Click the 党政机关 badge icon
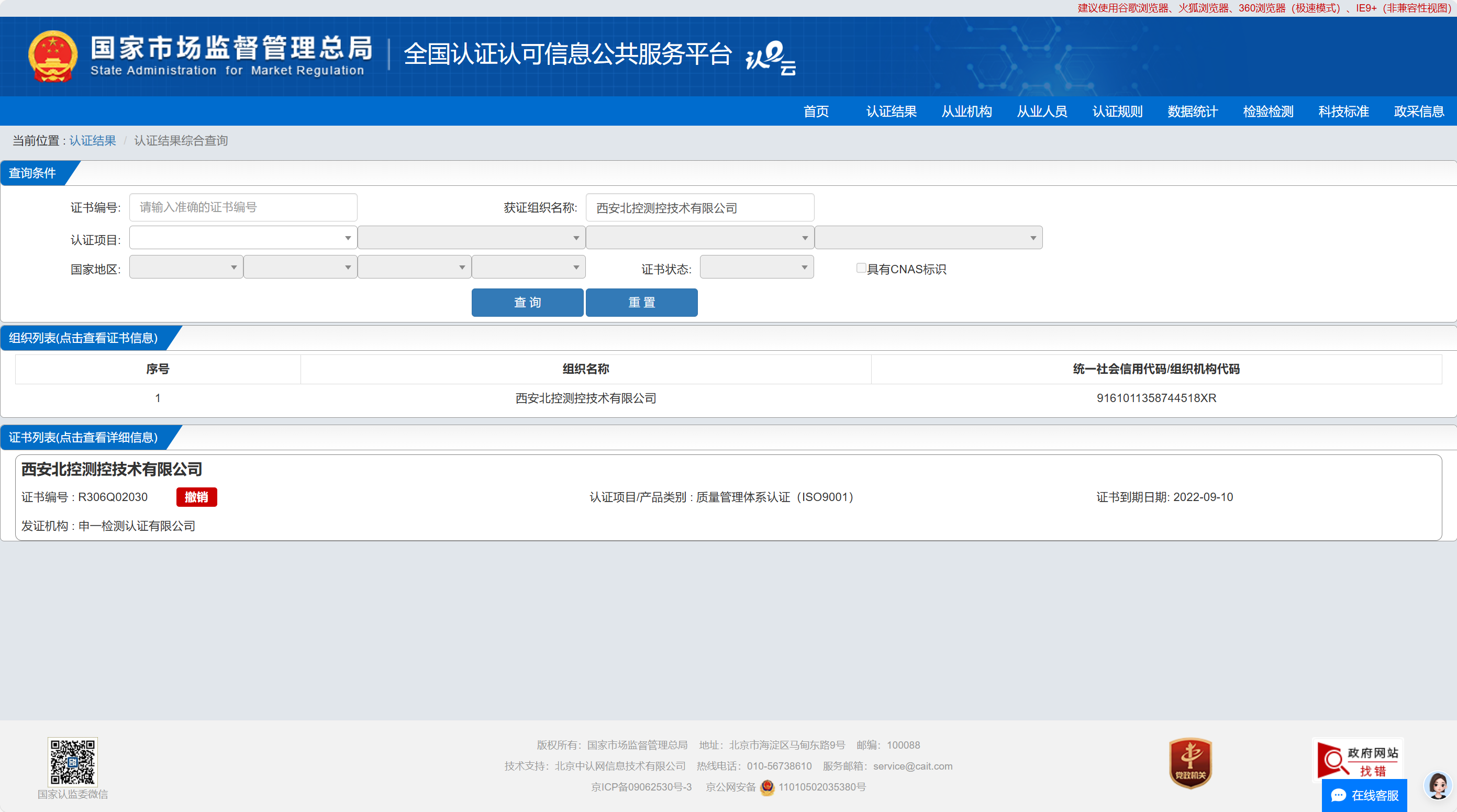This screenshot has height=812, width=1457. pyautogui.click(x=1190, y=762)
